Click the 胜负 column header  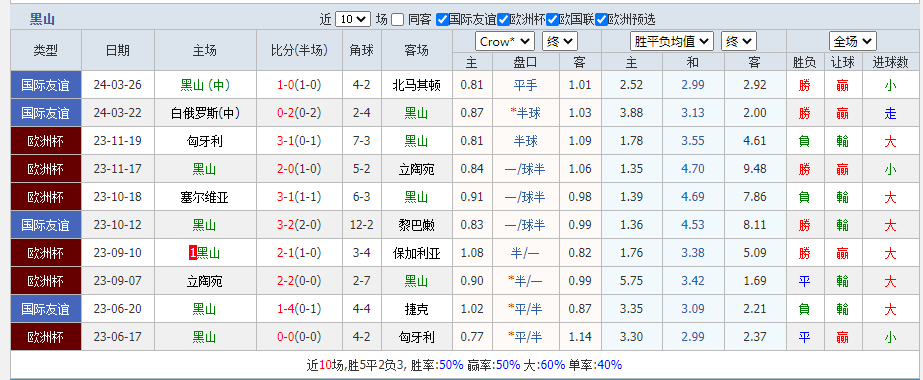804,62
